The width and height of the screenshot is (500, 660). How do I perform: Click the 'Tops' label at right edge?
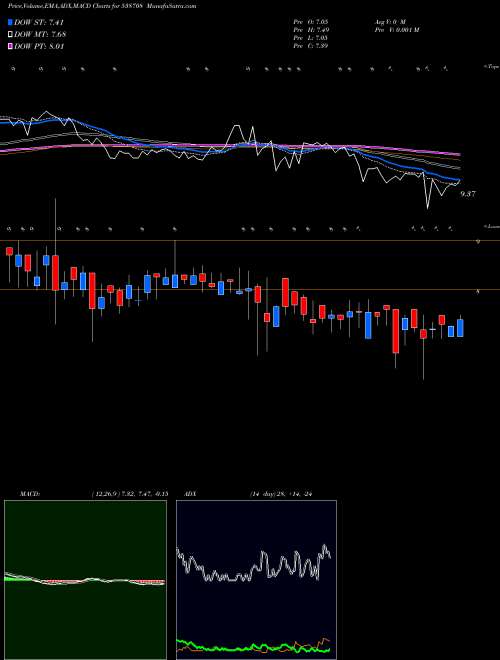tap(492, 67)
